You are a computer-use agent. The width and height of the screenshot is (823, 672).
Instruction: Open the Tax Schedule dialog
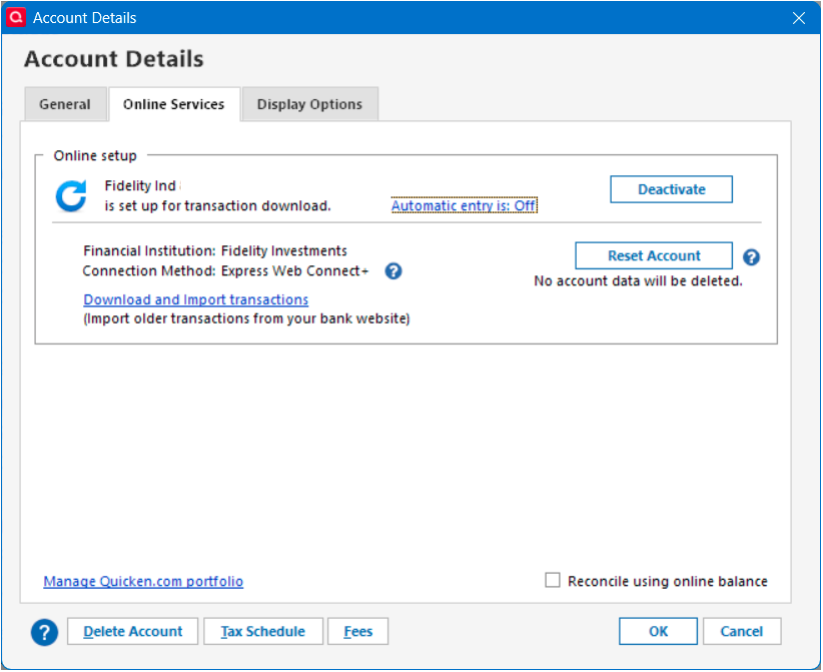(263, 631)
